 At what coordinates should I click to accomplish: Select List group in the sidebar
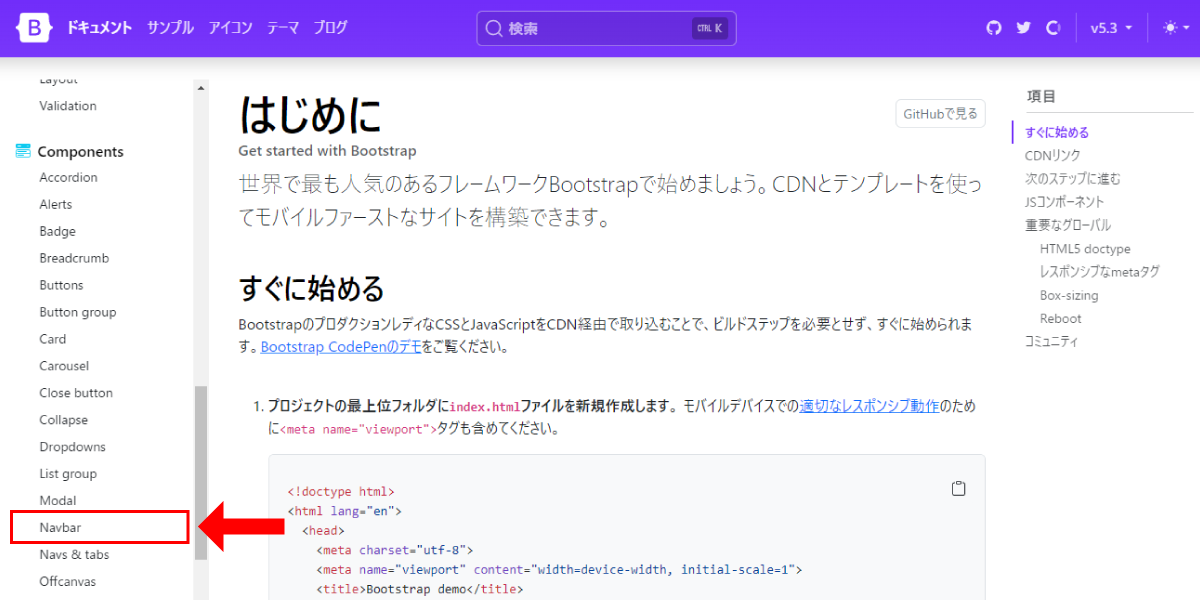click(x=68, y=475)
